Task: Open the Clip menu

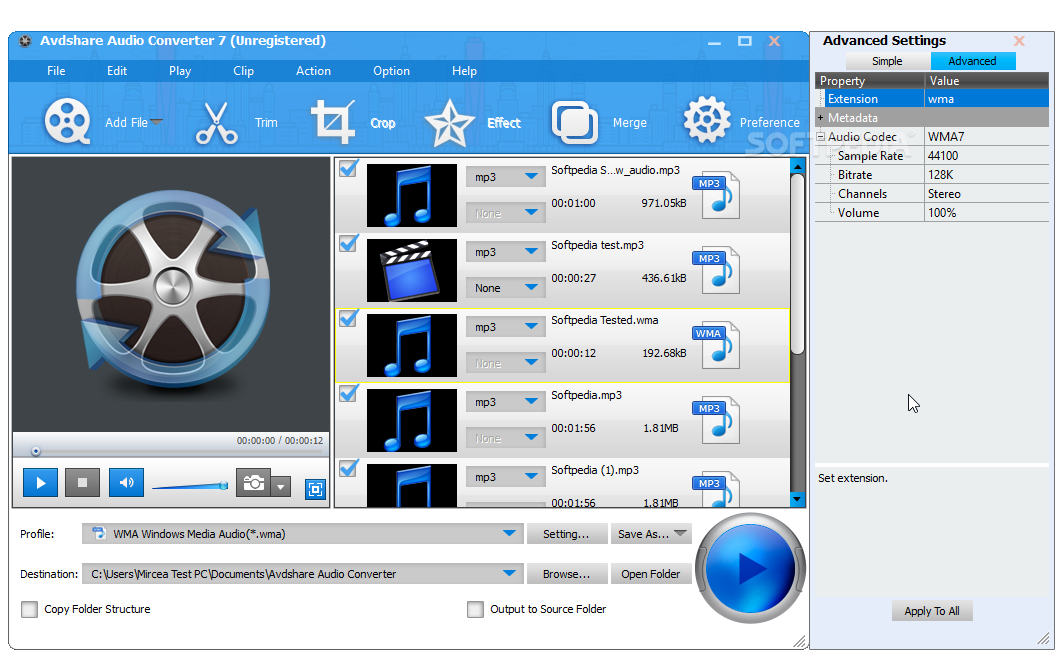Action: coord(243,70)
